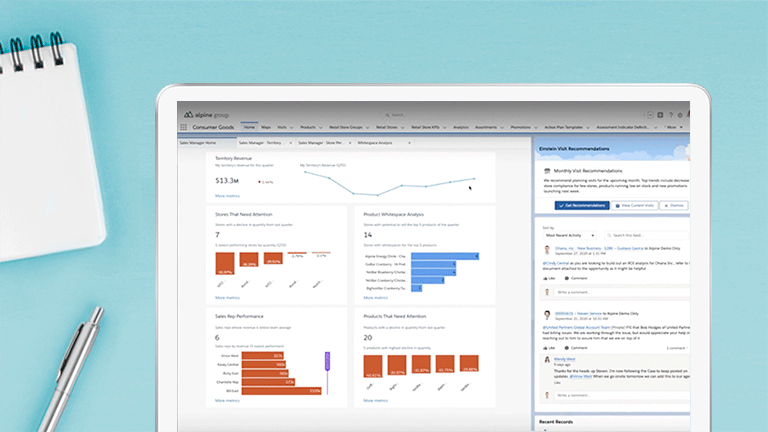Close Sales Manager - Store Per... subtab

click(350, 143)
